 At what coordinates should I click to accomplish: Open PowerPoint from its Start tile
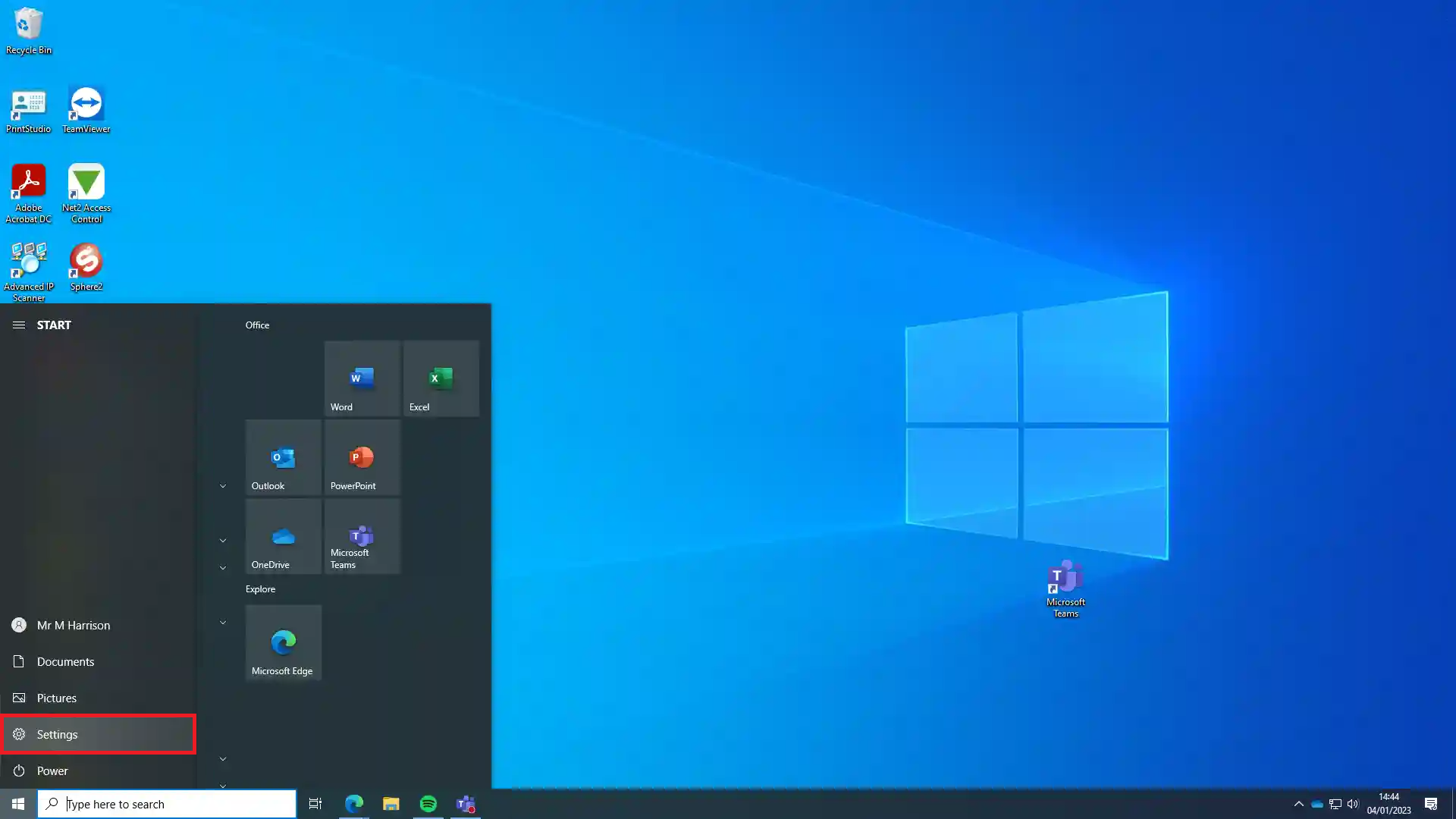362,457
